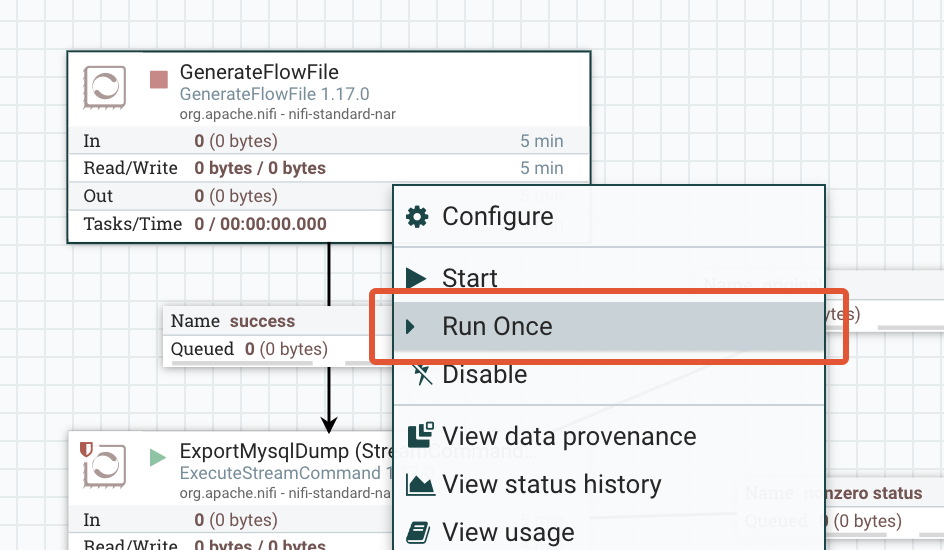Open Configure from the context menu
Screen dimensions: 944x550
609,217
